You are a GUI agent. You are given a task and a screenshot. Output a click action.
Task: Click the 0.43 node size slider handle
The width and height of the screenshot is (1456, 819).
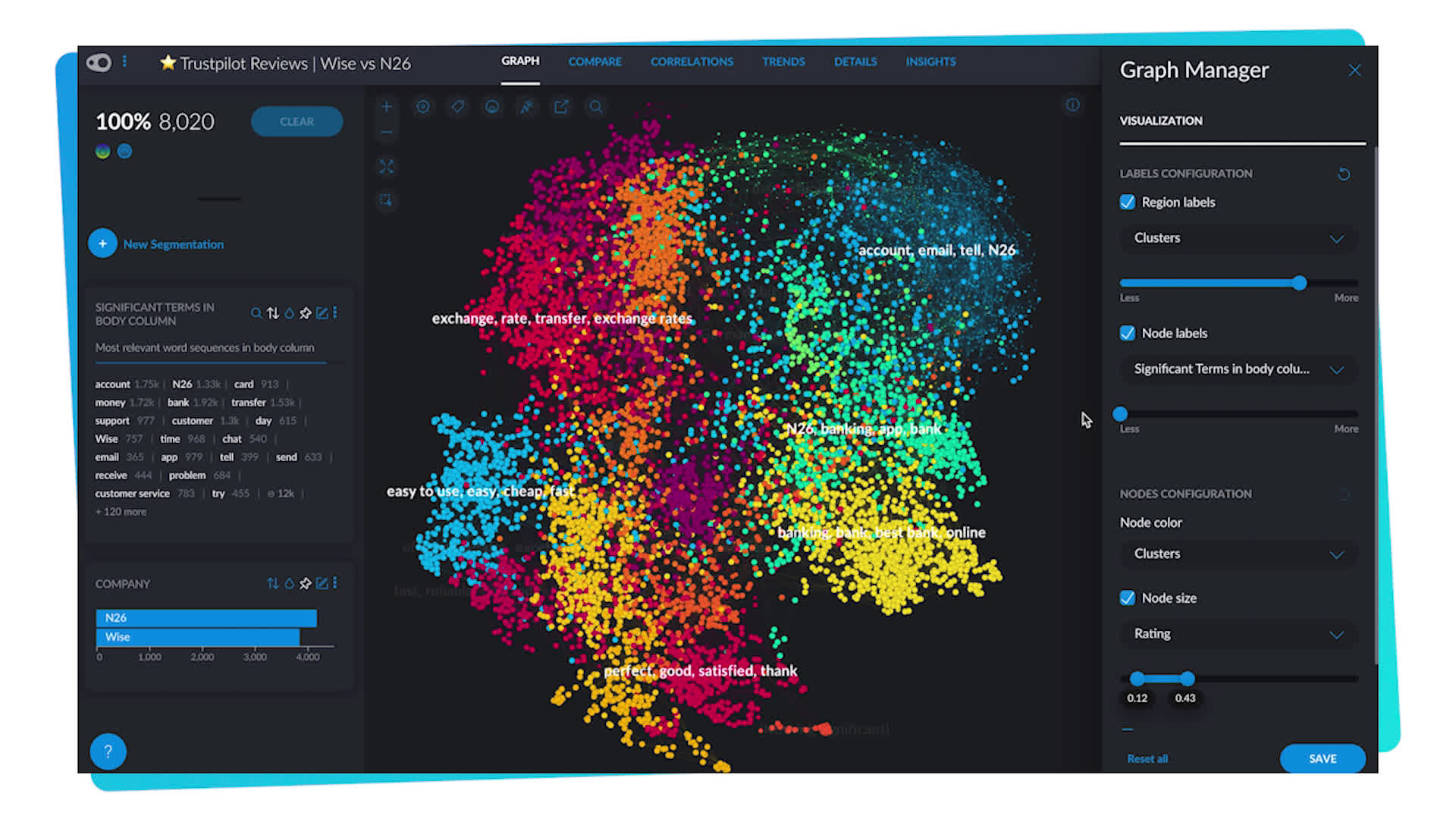coord(1187,679)
